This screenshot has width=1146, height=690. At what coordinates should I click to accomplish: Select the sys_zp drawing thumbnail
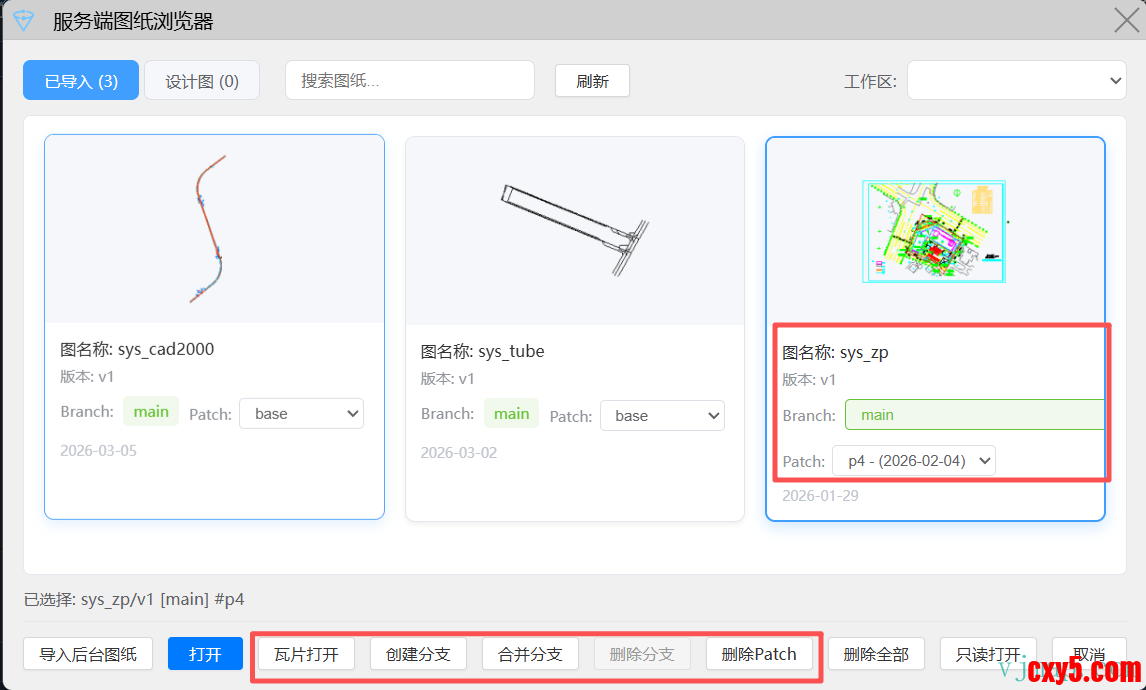click(x=934, y=231)
